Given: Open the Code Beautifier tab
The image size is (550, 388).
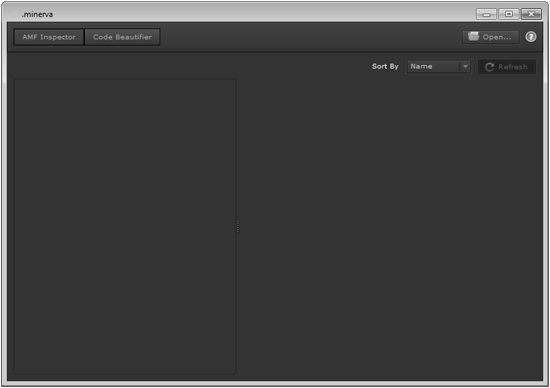Looking at the screenshot, I should coord(122,37).
